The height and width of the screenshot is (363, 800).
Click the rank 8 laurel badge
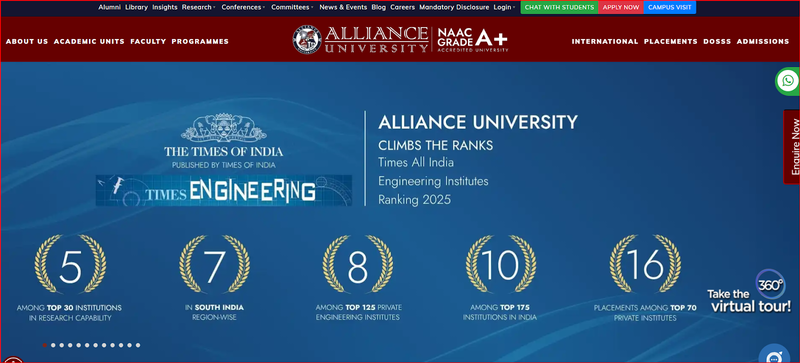click(x=358, y=264)
